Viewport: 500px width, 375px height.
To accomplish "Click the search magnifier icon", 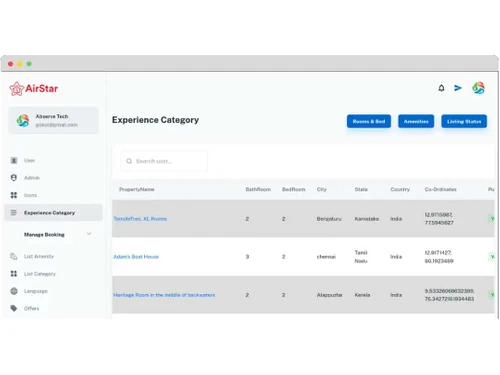I will coord(129,161).
